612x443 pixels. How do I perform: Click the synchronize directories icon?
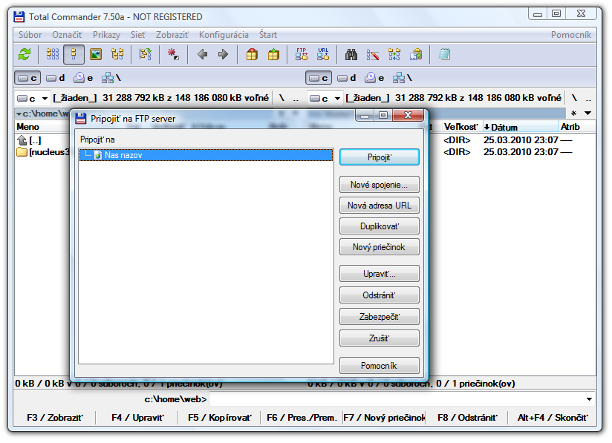point(394,54)
